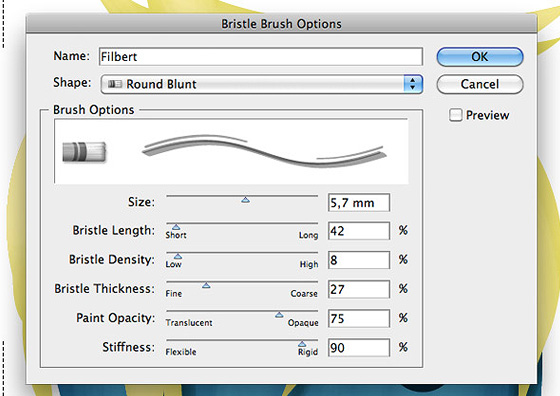Click the Opaque label on Paint Opacity slider
560x396 pixels.
coord(303,322)
